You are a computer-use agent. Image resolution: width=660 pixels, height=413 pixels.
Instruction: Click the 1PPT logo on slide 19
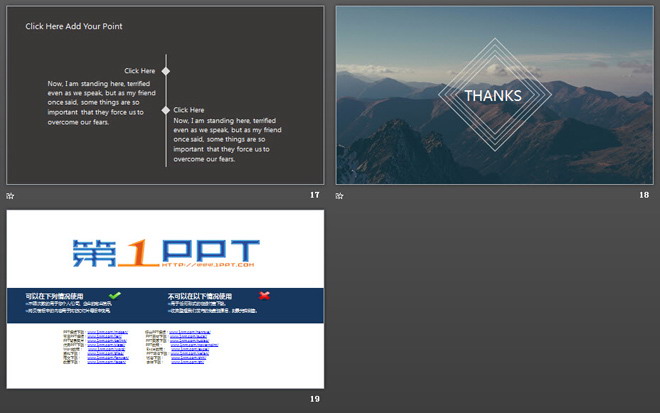(166, 253)
